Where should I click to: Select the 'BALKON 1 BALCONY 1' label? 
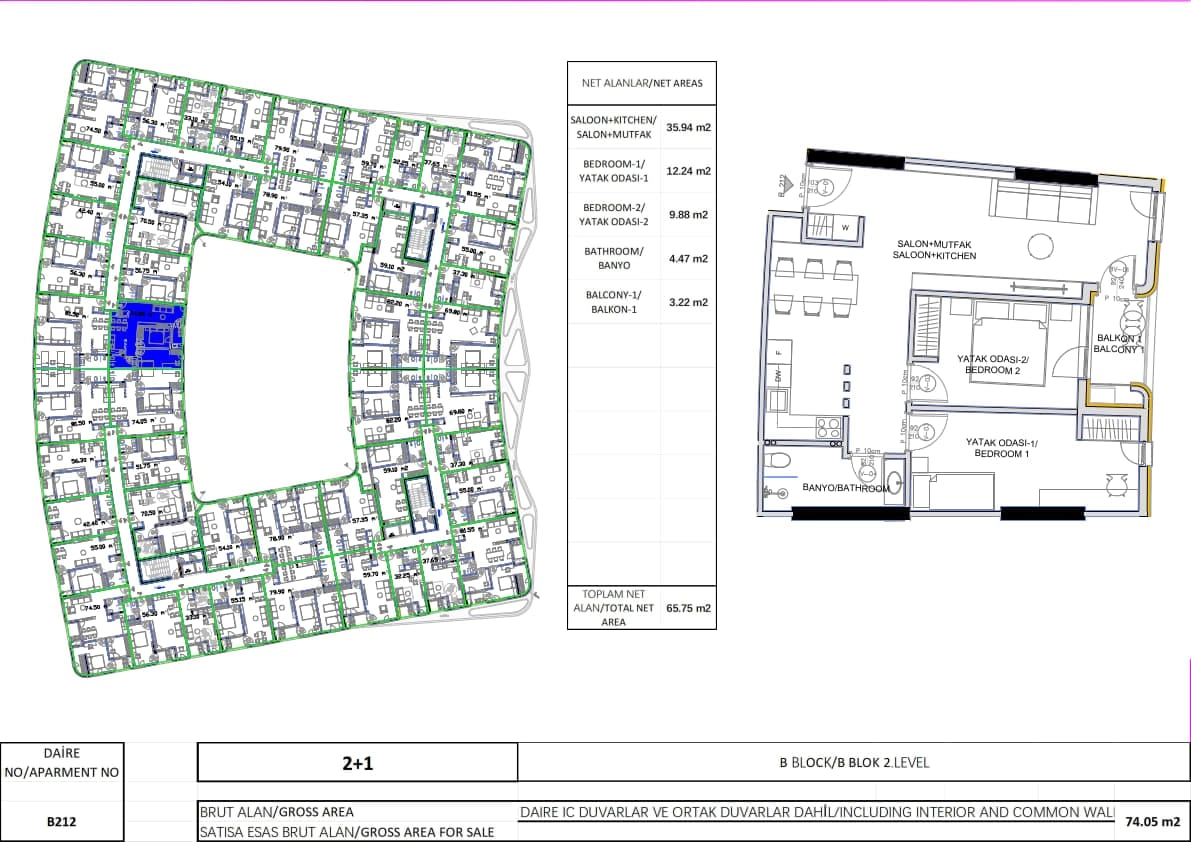point(1118,344)
